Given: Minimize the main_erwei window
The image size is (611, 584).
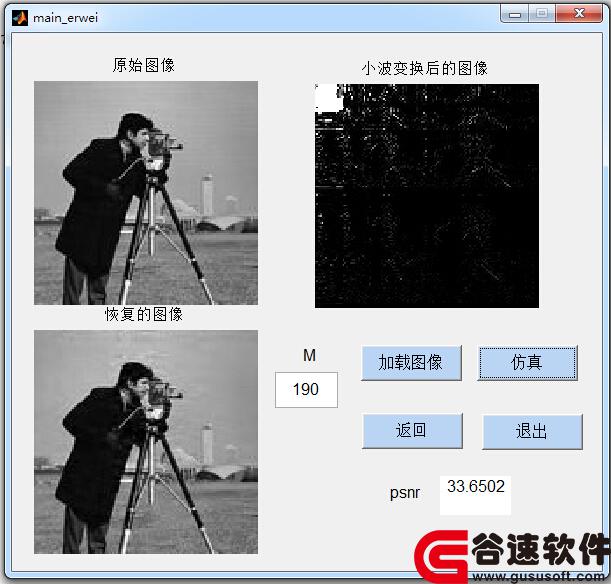Looking at the screenshot, I should [x=515, y=14].
